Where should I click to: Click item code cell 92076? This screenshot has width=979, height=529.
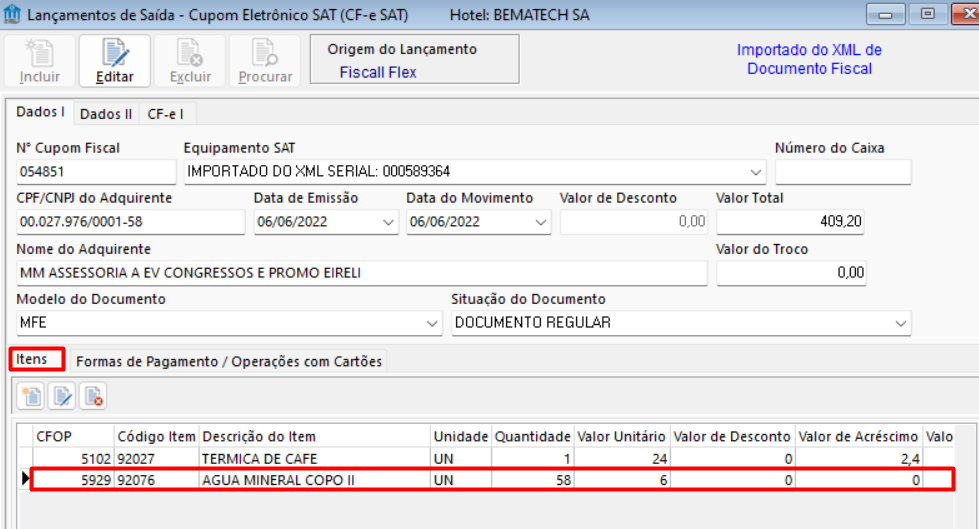(x=157, y=480)
